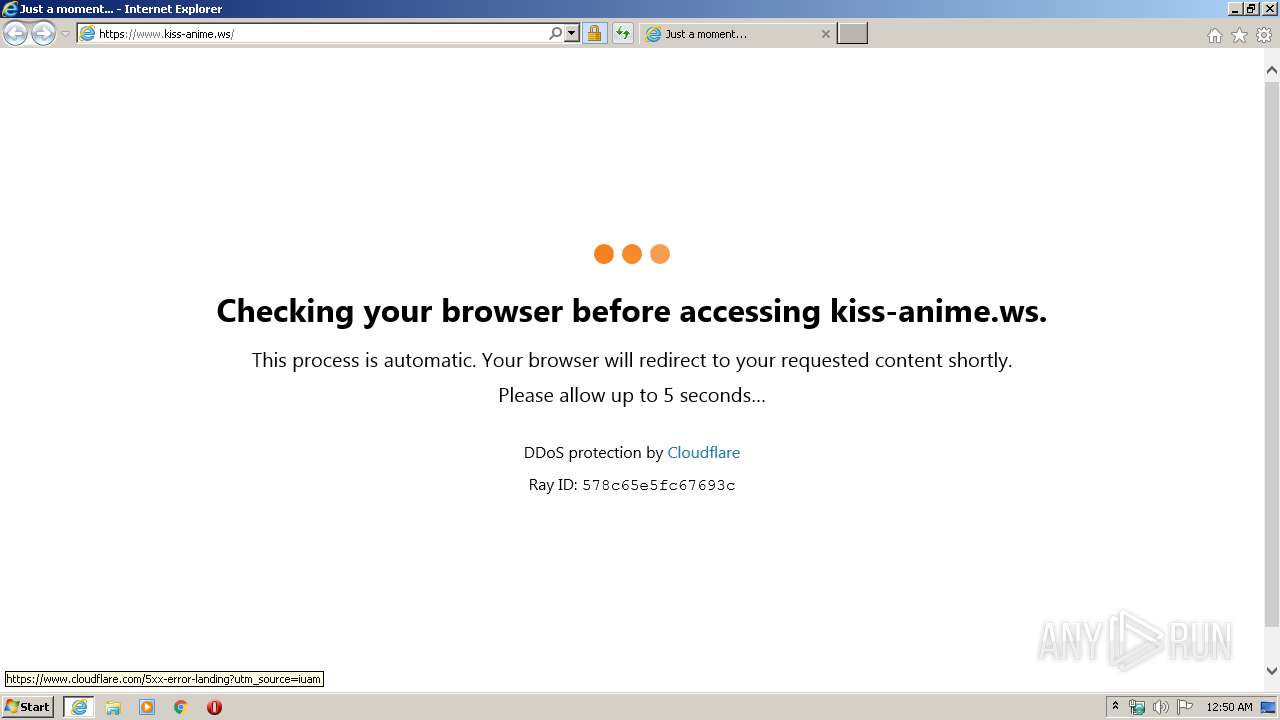The height and width of the screenshot is (720, 1280).
Task: Click the search magnifier in address bar
Action: [556, 34]
